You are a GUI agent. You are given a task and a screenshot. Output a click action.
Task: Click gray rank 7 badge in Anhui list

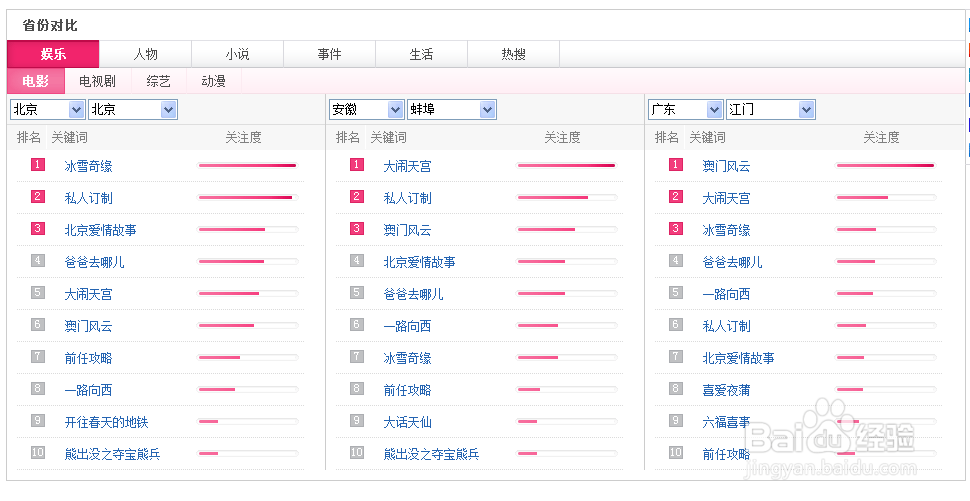coord(357,357)
